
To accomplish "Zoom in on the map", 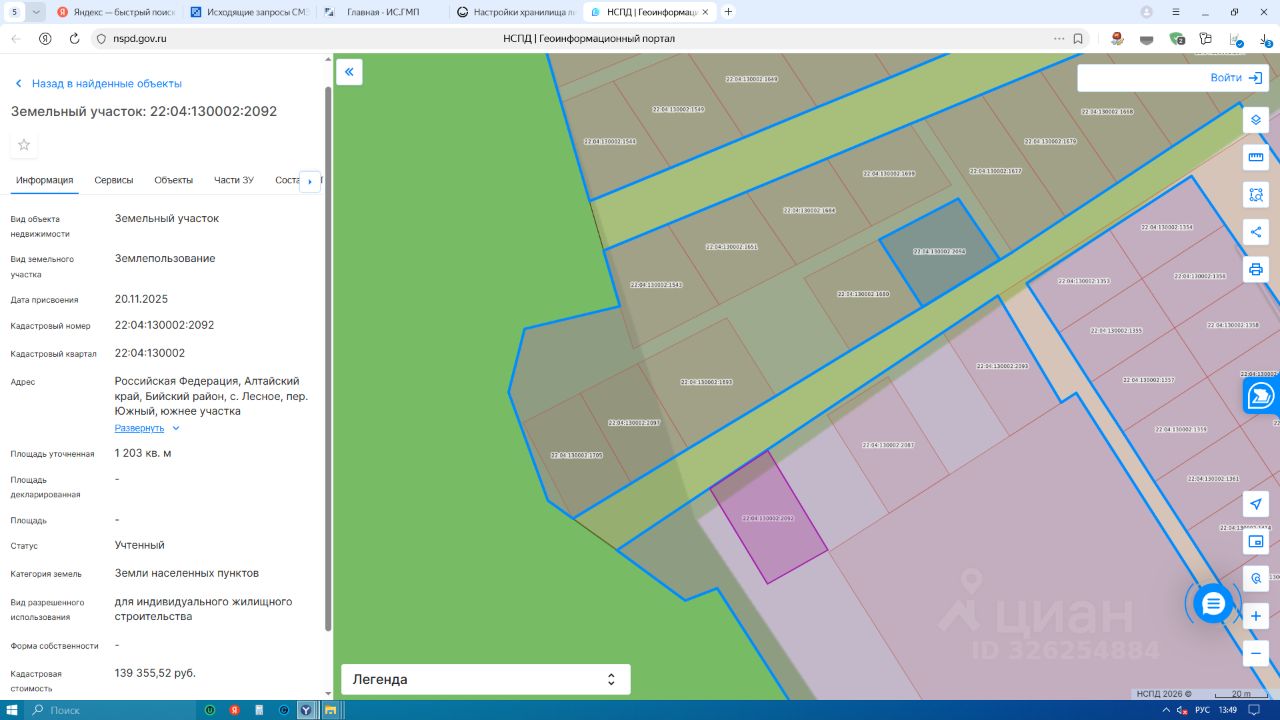I will click(x=1256, y=616).
